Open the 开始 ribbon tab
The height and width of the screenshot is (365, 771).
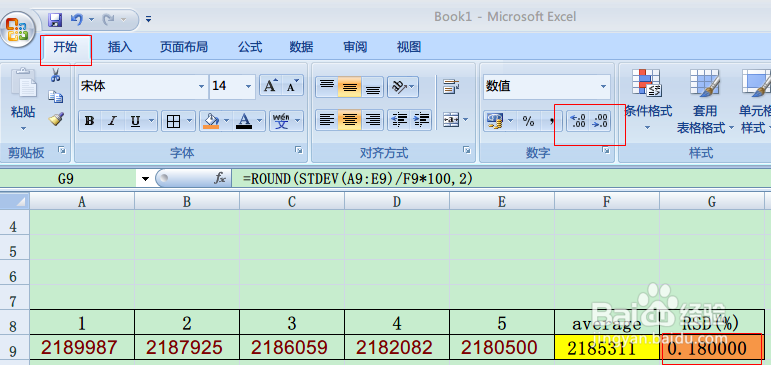click(65, 47)
